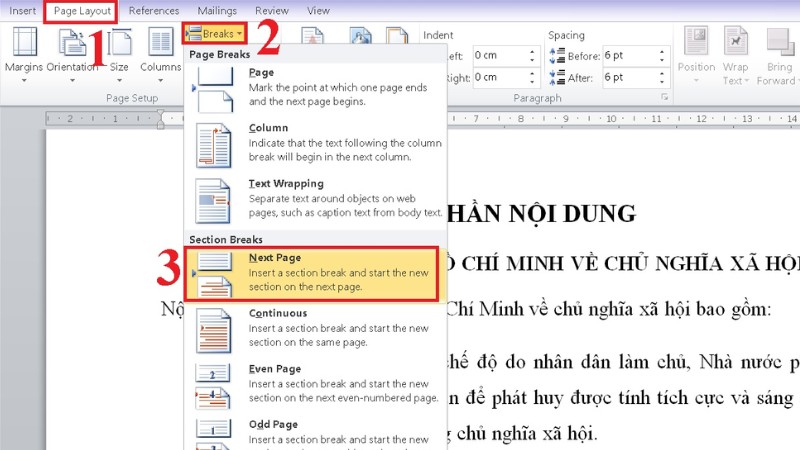The width and height of the screenshot is (800, 450).
Task: Select the Next Page section break
Action: (312, 273)
